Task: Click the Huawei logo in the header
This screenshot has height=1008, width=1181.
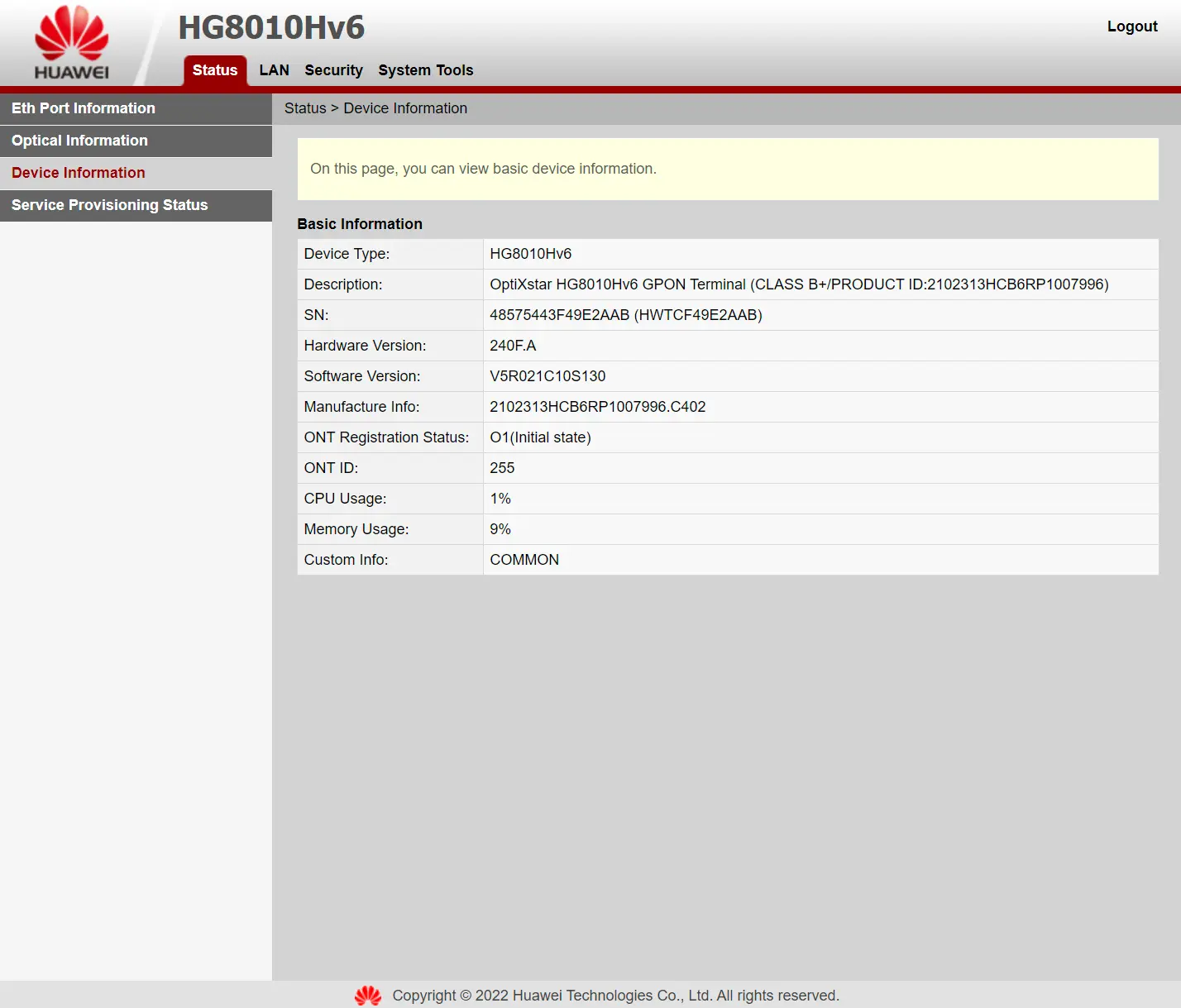Action: click(x=72, y=43)
